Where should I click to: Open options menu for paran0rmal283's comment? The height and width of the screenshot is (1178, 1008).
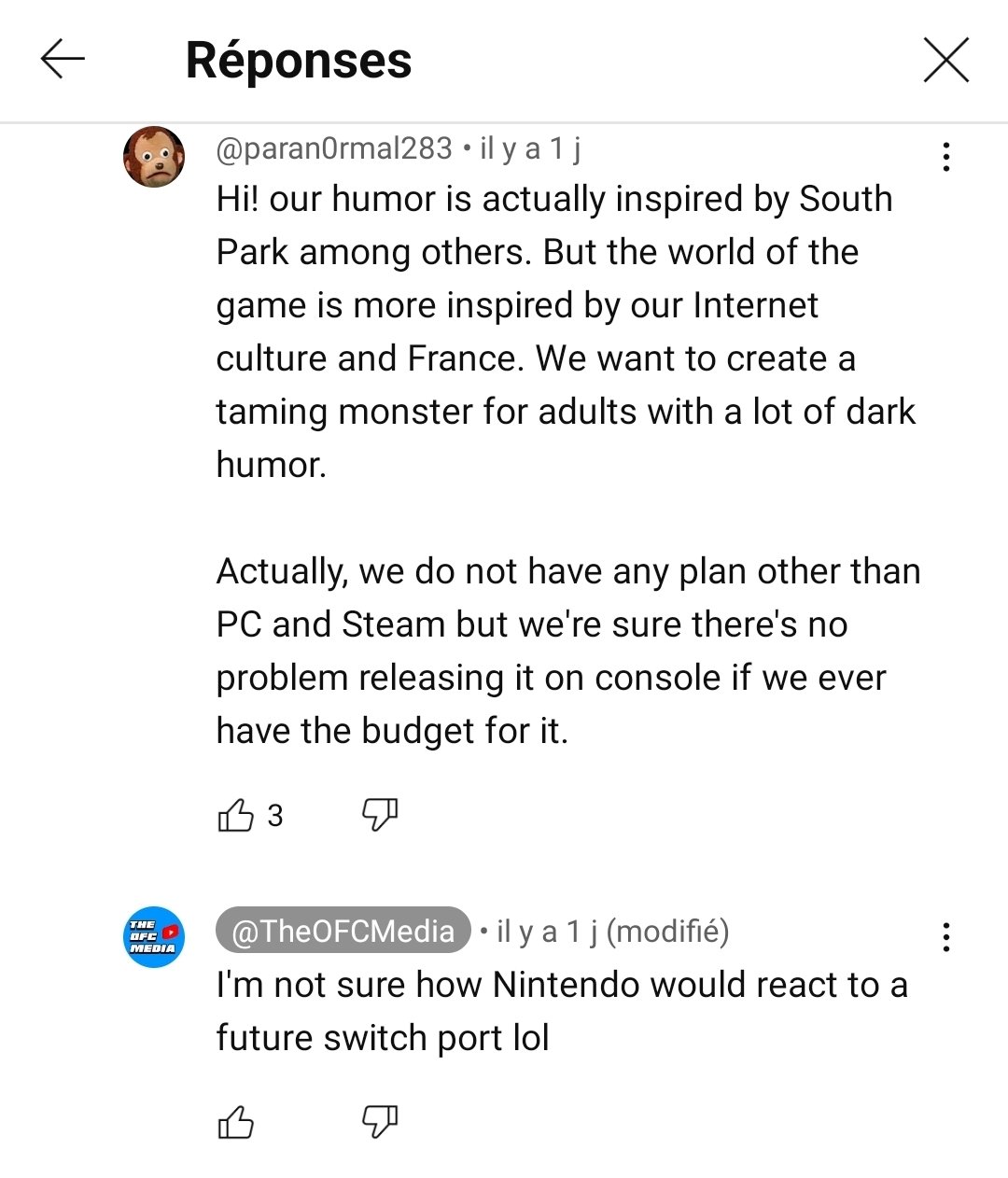[946, 157]
